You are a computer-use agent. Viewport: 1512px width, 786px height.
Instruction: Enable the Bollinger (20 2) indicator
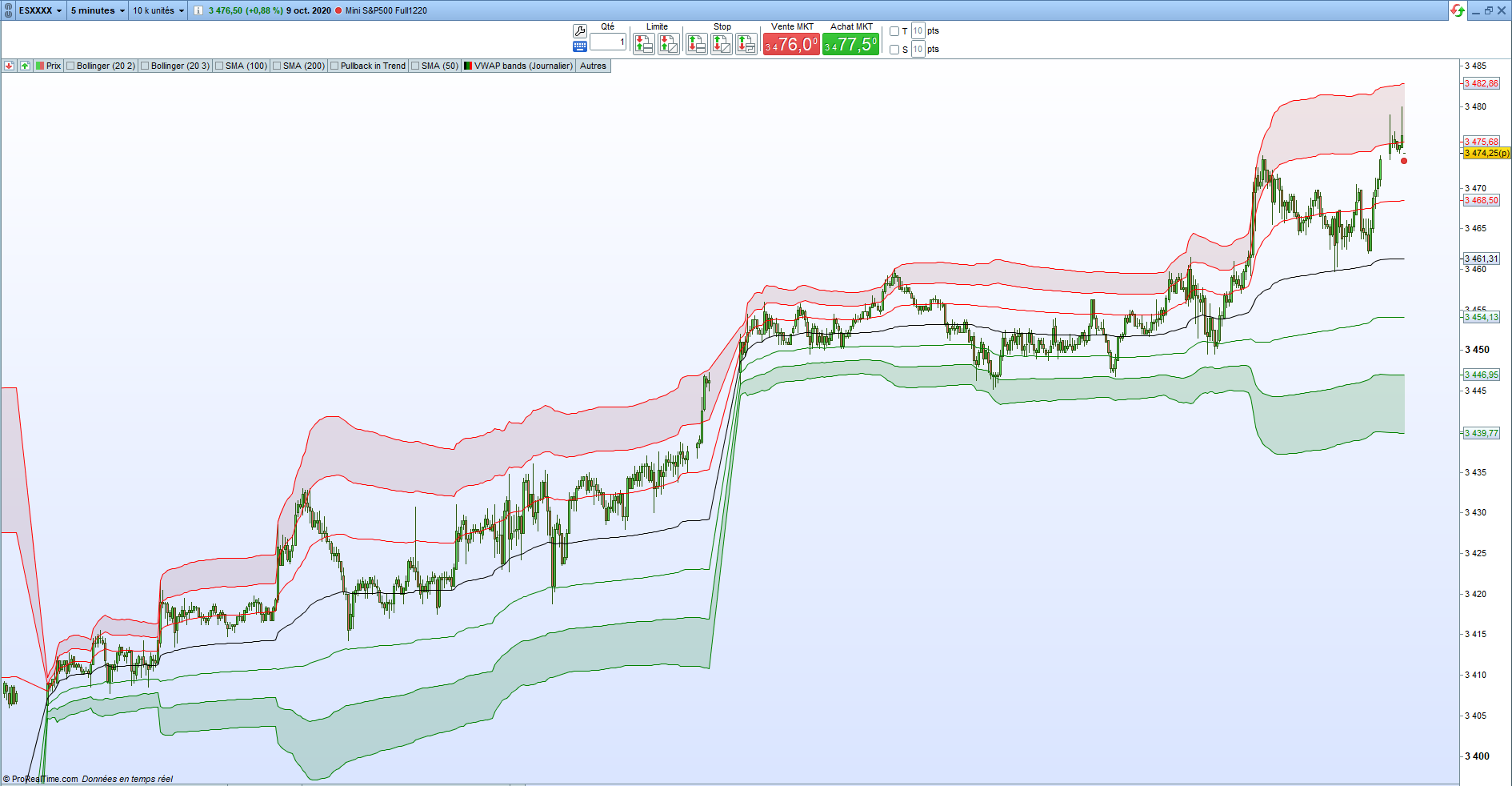[x=70, y=66]
